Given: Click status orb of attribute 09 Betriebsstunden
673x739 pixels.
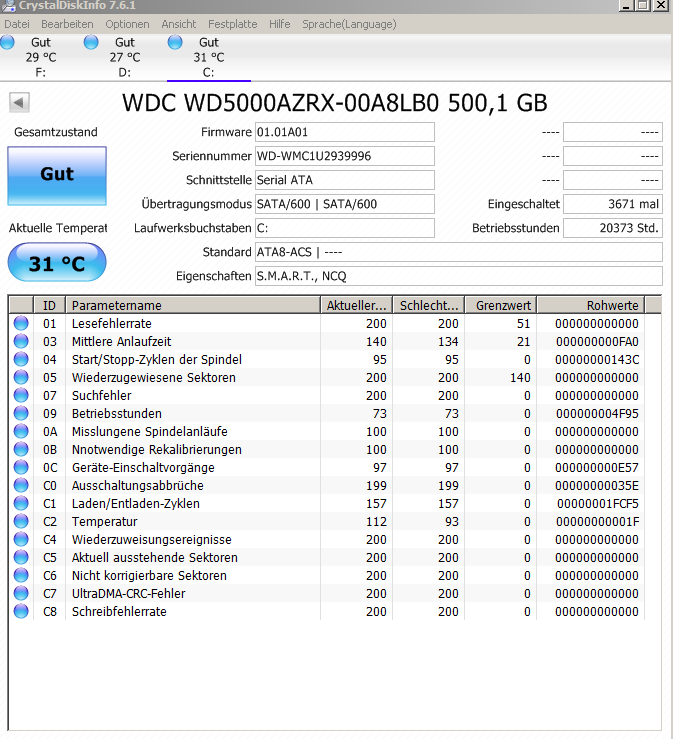Looking at the screenshot, I should click(21, 413).
